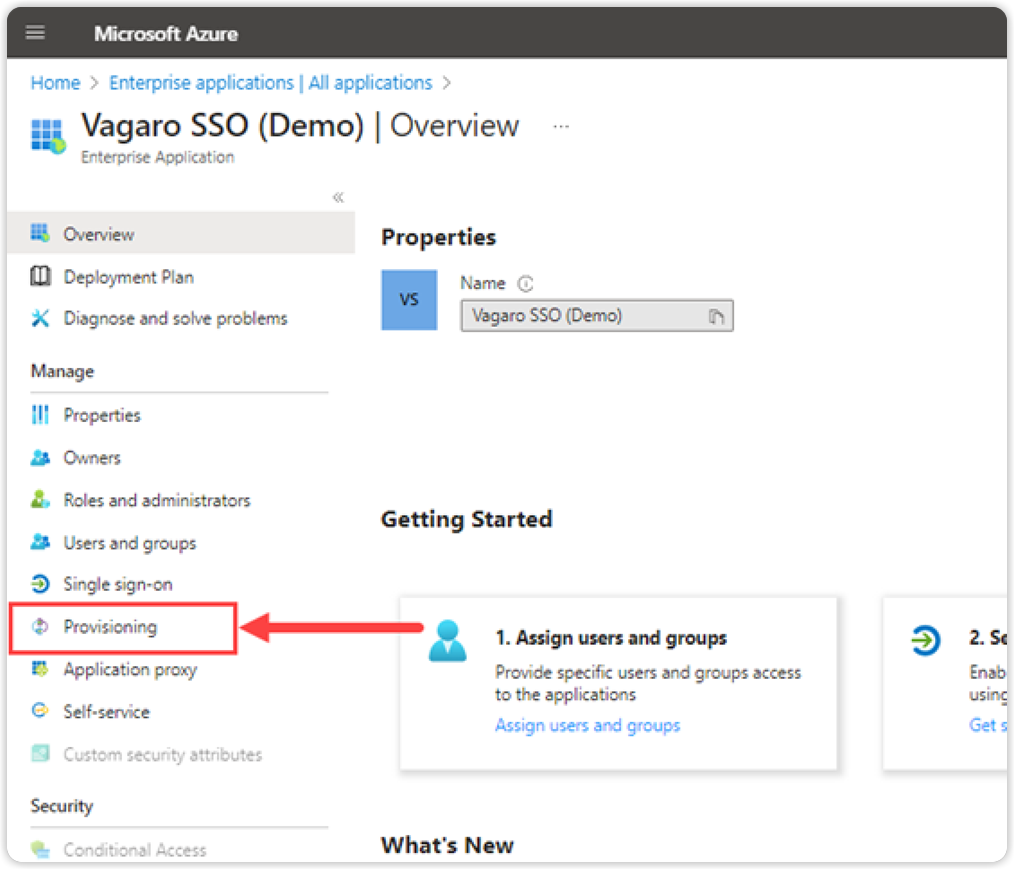This screenshot has height=870, width=1015.
Task: Open the hamburger portal menu
Action: pyautogui.click(x=35, y=32)
